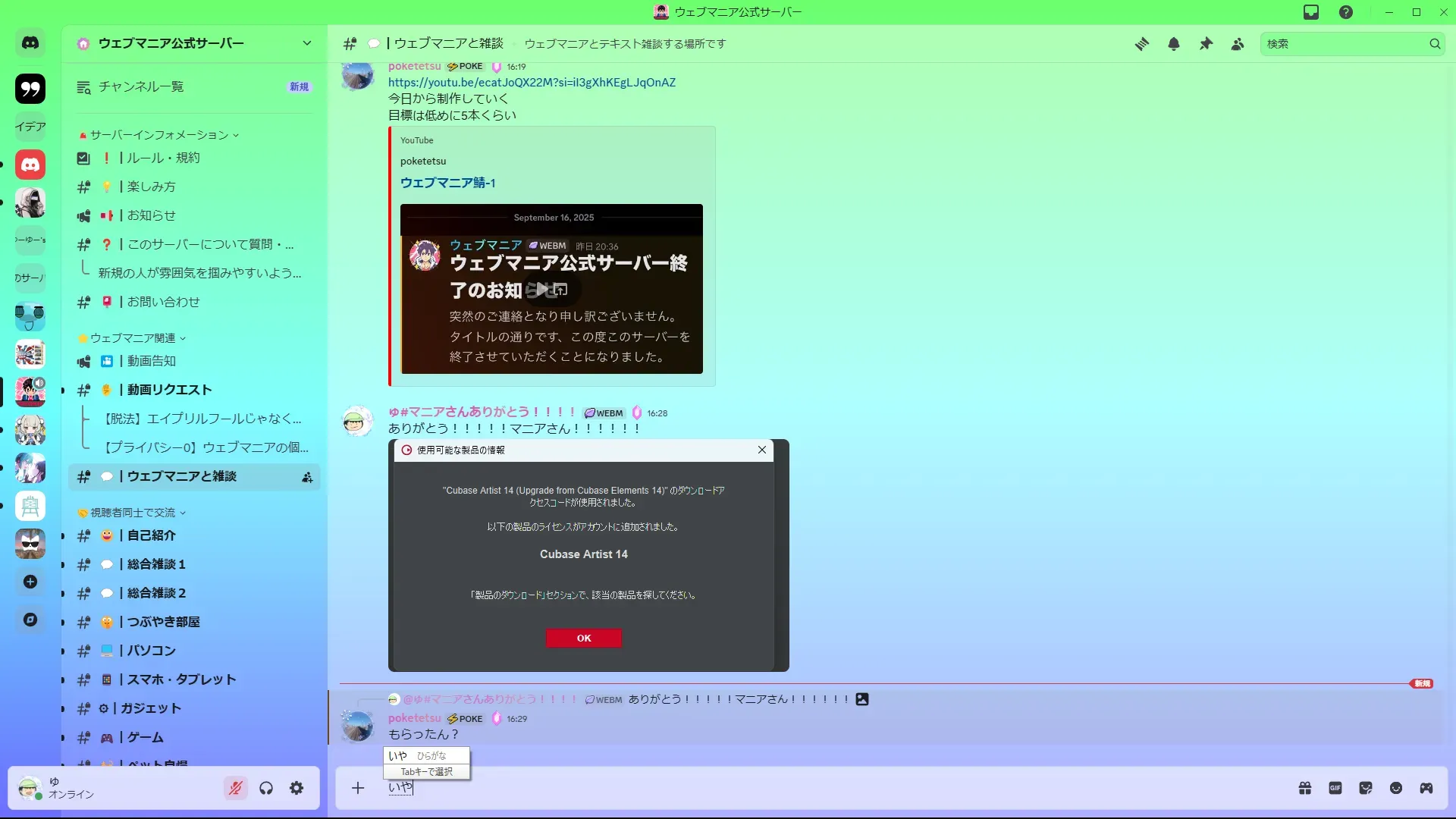
Task: Open the 動画リクエスト channel
Action: [x=169, y=390]
